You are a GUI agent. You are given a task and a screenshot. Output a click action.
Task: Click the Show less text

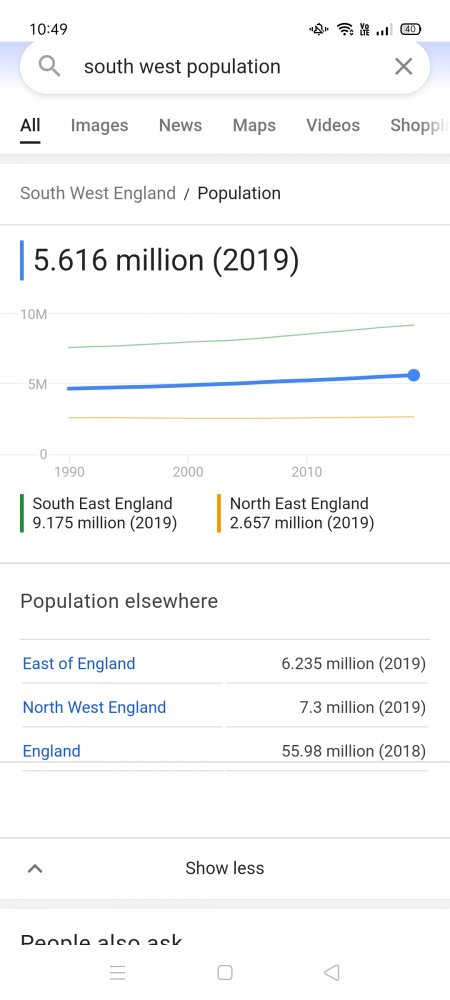tap(224, 868)
